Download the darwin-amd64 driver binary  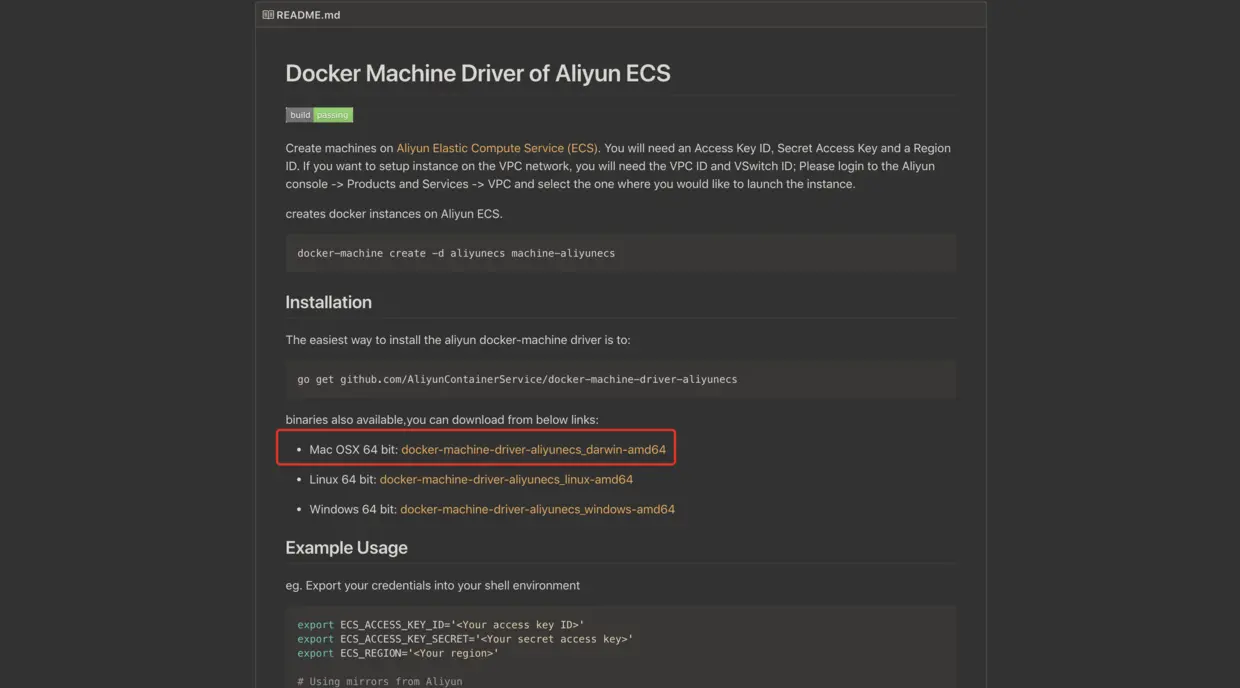[x=533, y=450]
